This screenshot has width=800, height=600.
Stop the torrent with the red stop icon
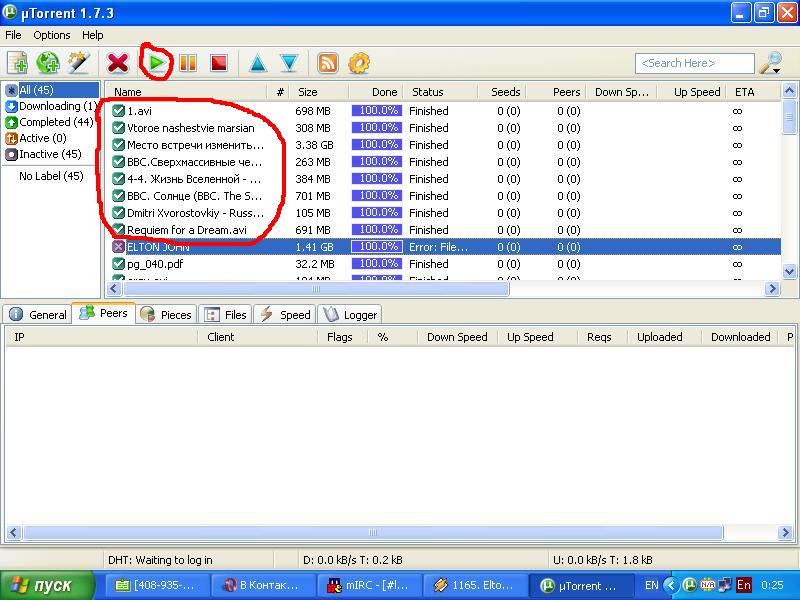pos(218,63)
